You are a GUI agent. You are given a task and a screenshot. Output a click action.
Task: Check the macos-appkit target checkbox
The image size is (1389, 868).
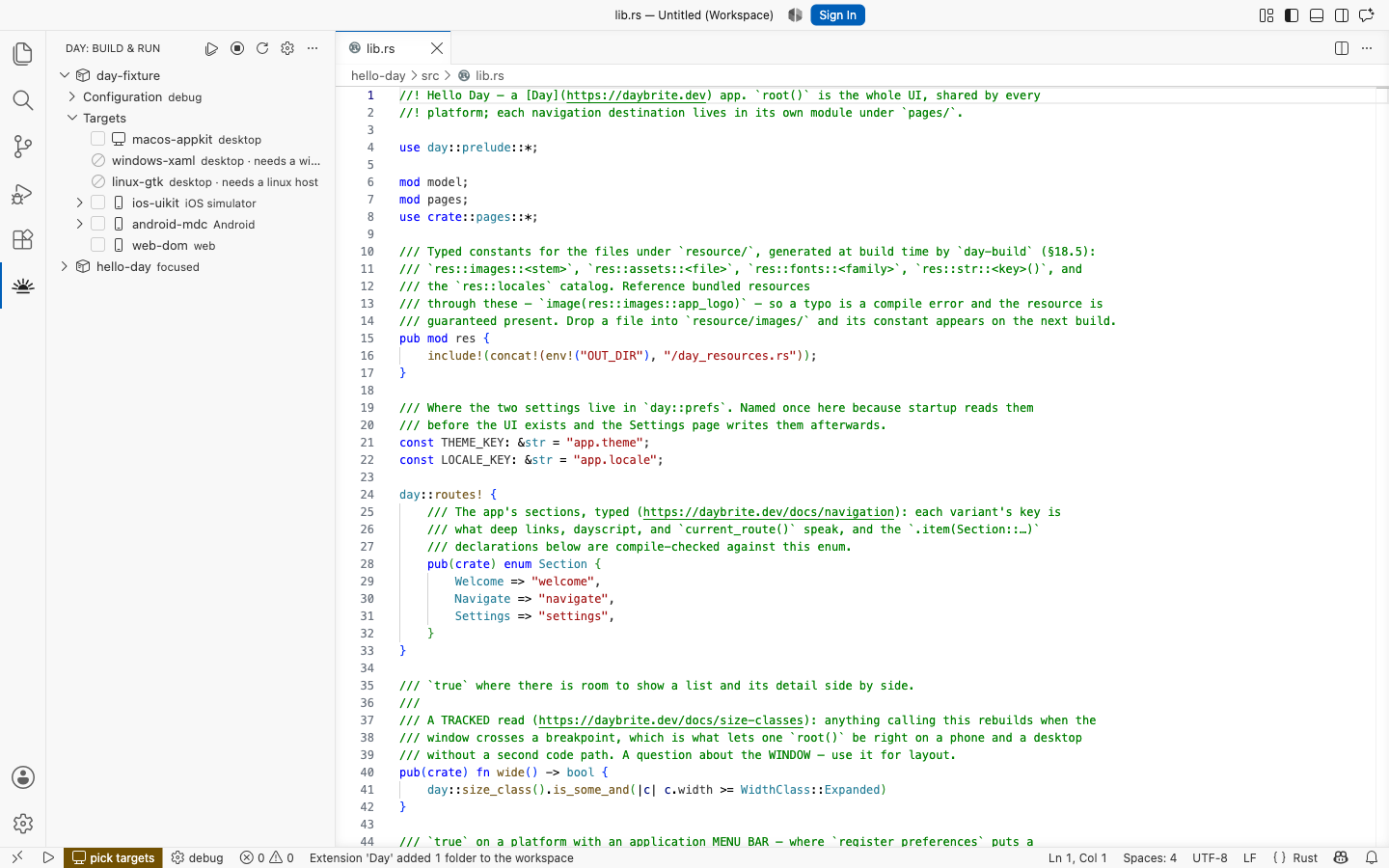[x=98, y=139]
